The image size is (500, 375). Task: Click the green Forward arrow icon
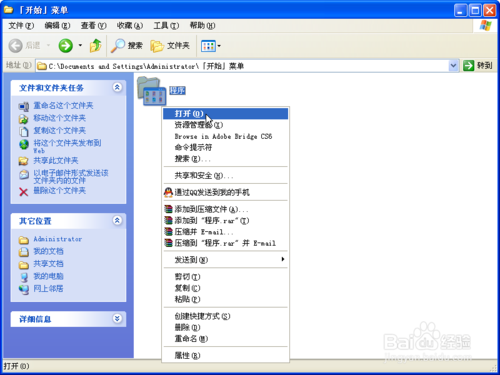66,46
